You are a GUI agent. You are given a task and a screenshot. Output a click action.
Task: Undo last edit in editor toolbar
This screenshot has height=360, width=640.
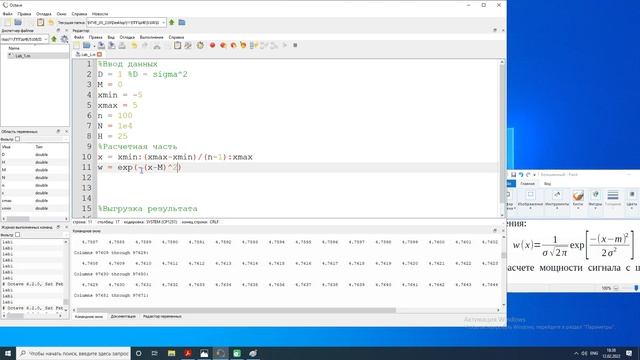click(134, 45)
